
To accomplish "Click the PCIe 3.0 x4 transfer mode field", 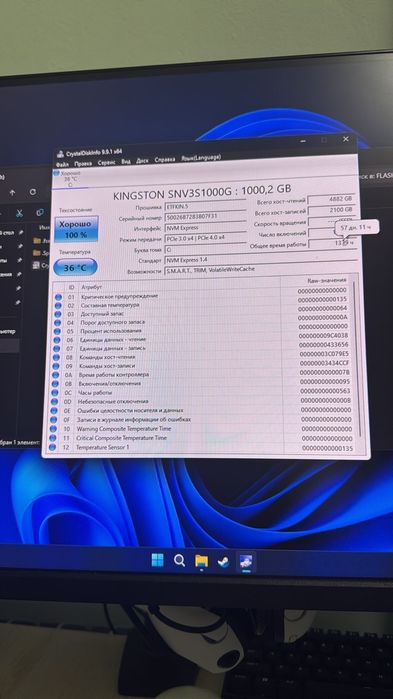I will click(205, 238).
